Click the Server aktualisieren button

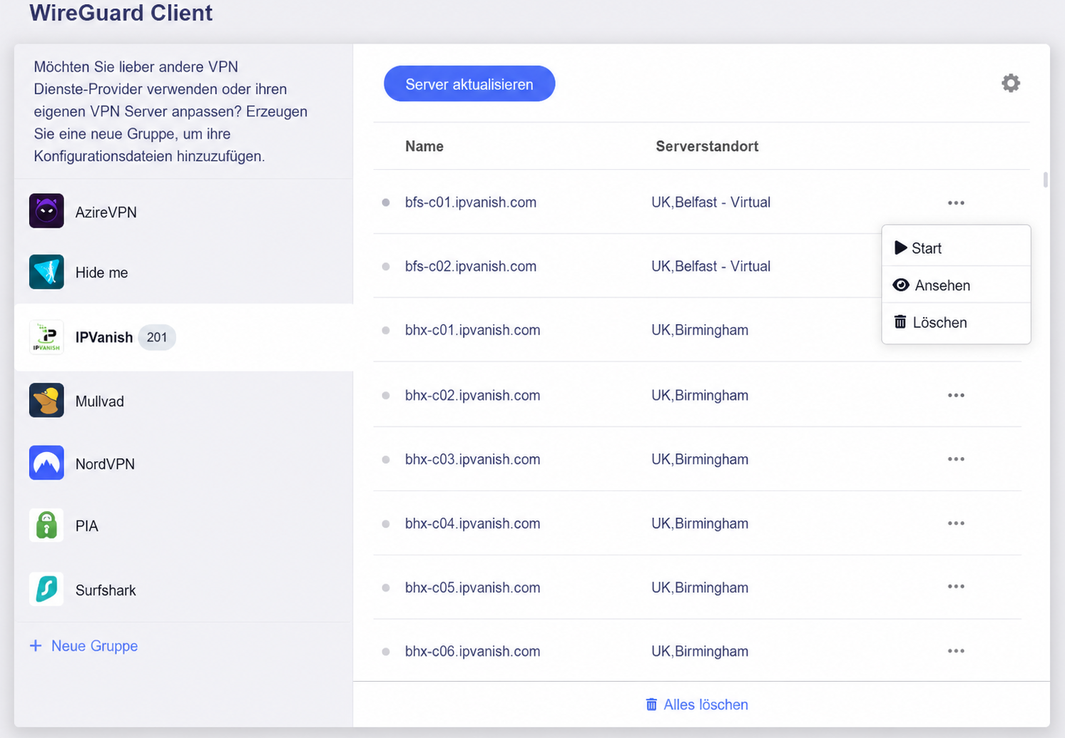(469, 84)
